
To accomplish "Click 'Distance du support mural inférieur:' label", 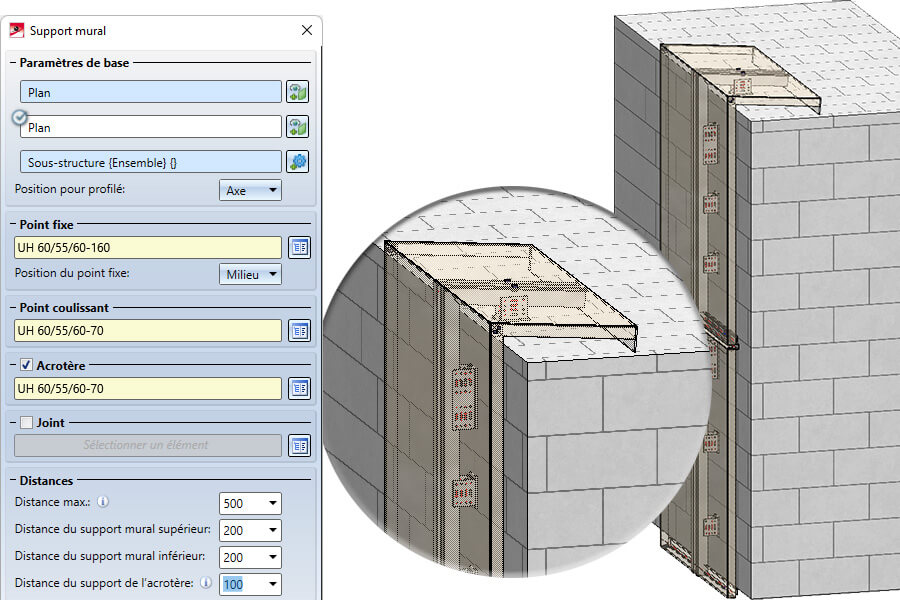I will pos(110,556).
